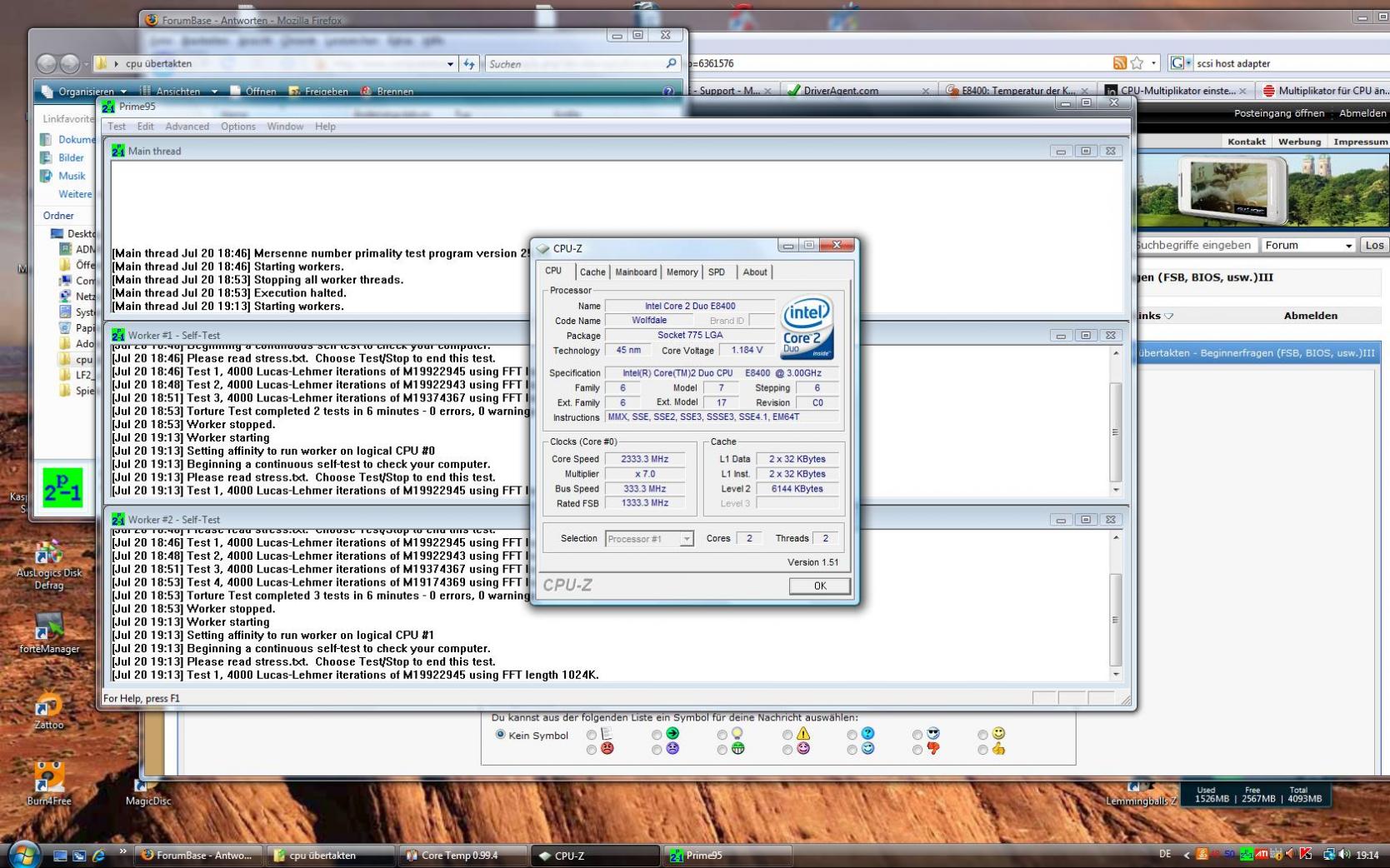
Task: Select the light bulb symbol radio button
Action: [x=722, y=735]
